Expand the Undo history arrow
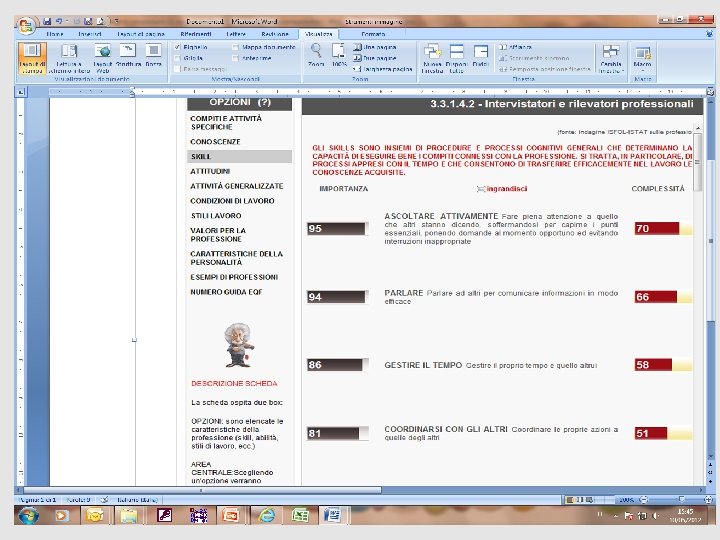 [x=67, y=21]
